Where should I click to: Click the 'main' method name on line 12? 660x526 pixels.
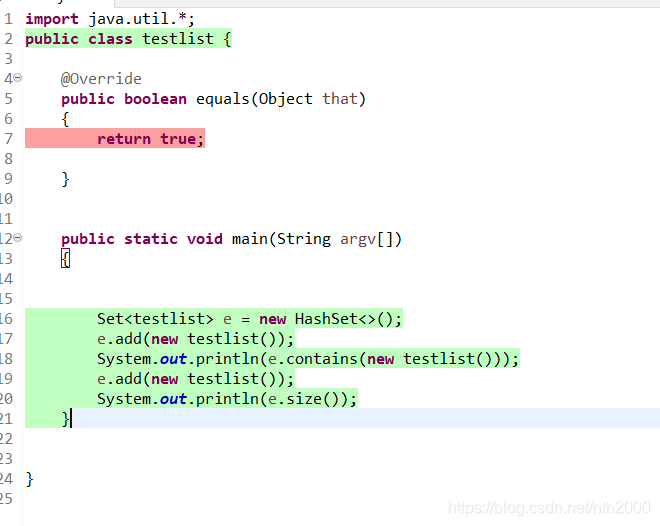tap(250, 239)
